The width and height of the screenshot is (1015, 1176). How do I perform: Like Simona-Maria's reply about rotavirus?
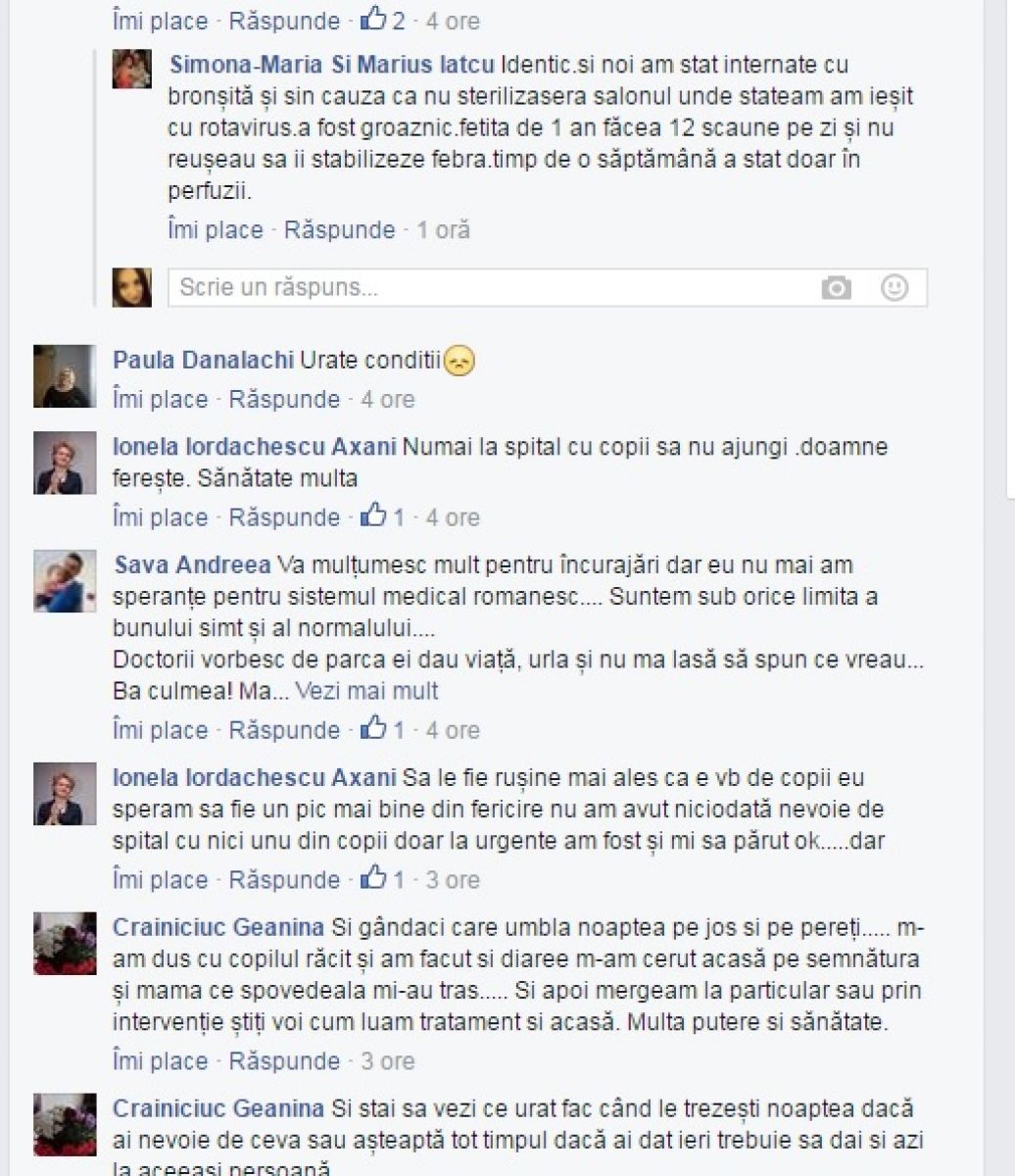click(x=216, y=230)
